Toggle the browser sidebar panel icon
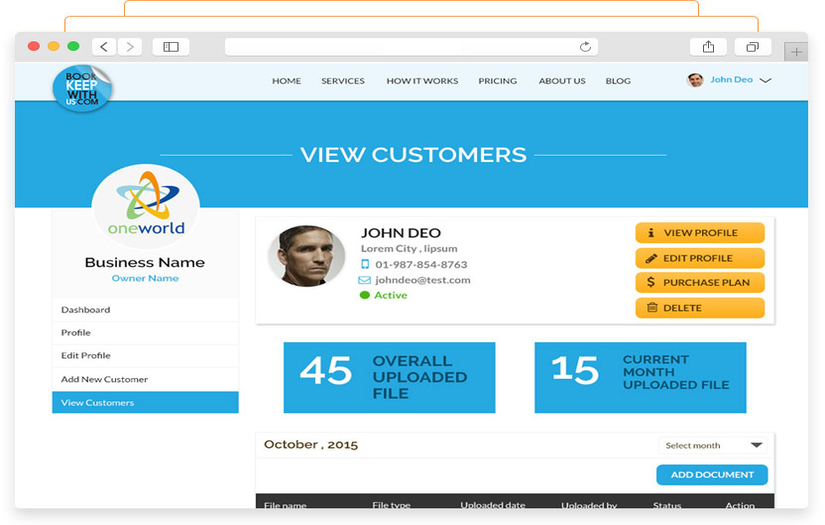The image size is (825, 525). pyautogui.click(x=170, y=47)
